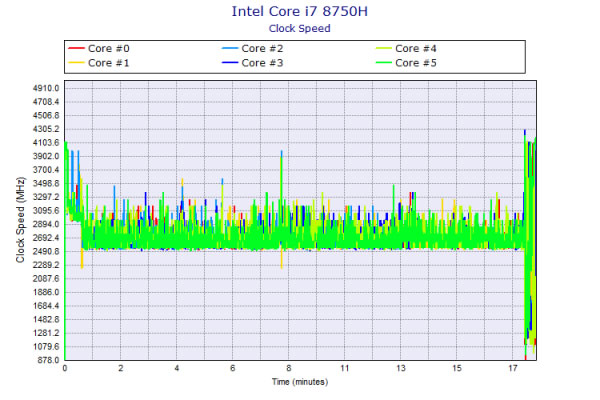Click the dark blue Core #3 legend line
This screenshot has width=600, height=400.
[230, 62]
